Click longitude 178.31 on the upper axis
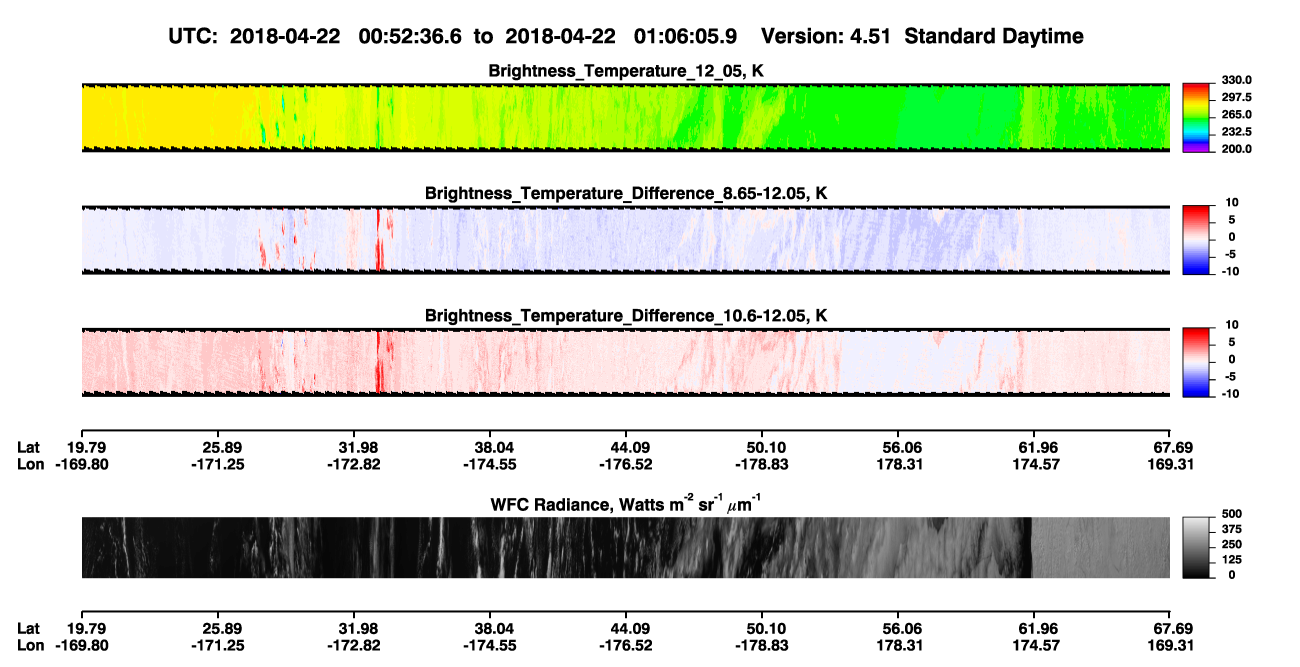Screen dimensions: 1300x667 pos(898,464)
